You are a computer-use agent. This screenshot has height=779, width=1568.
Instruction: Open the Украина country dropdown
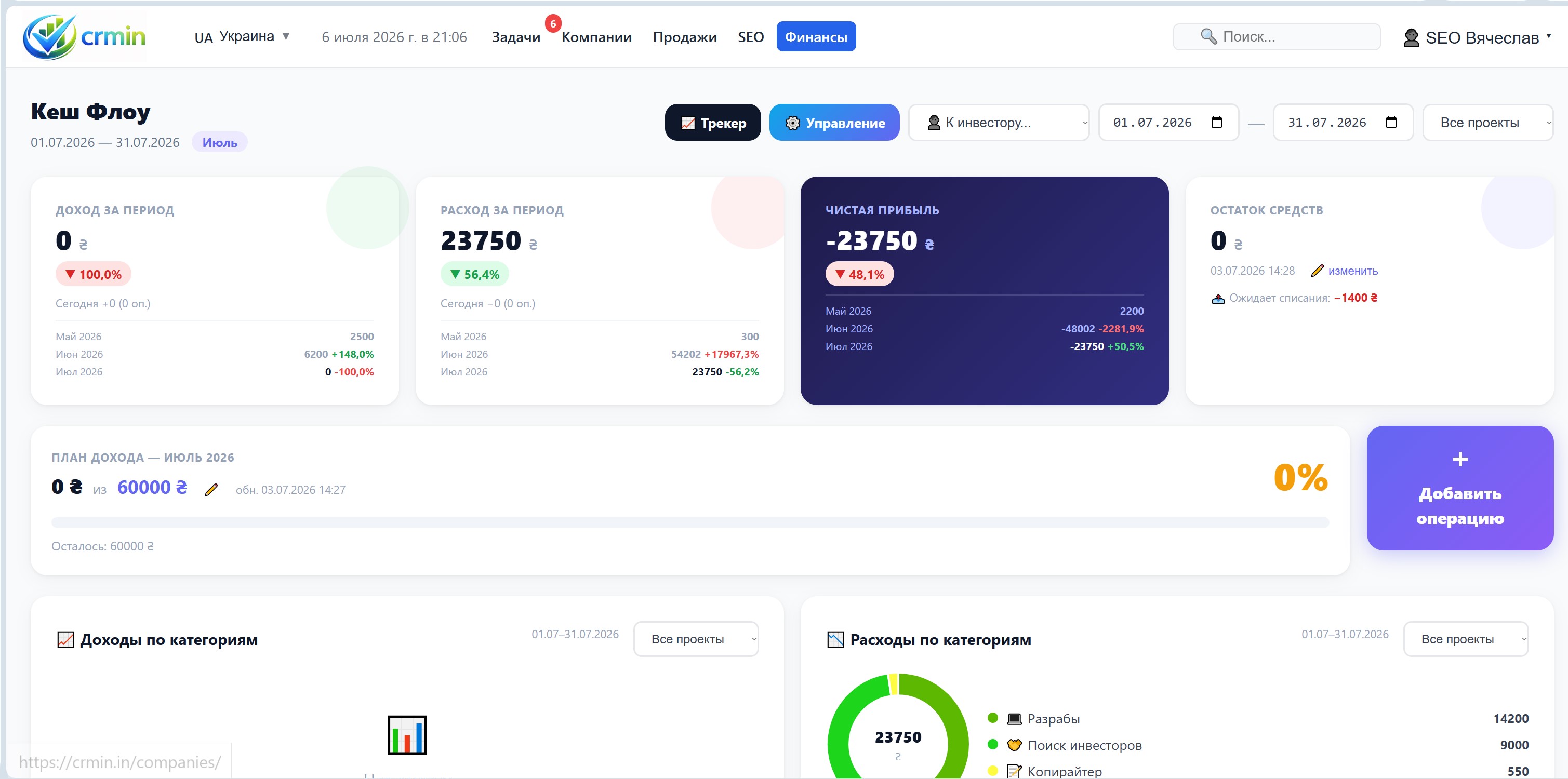242,36
